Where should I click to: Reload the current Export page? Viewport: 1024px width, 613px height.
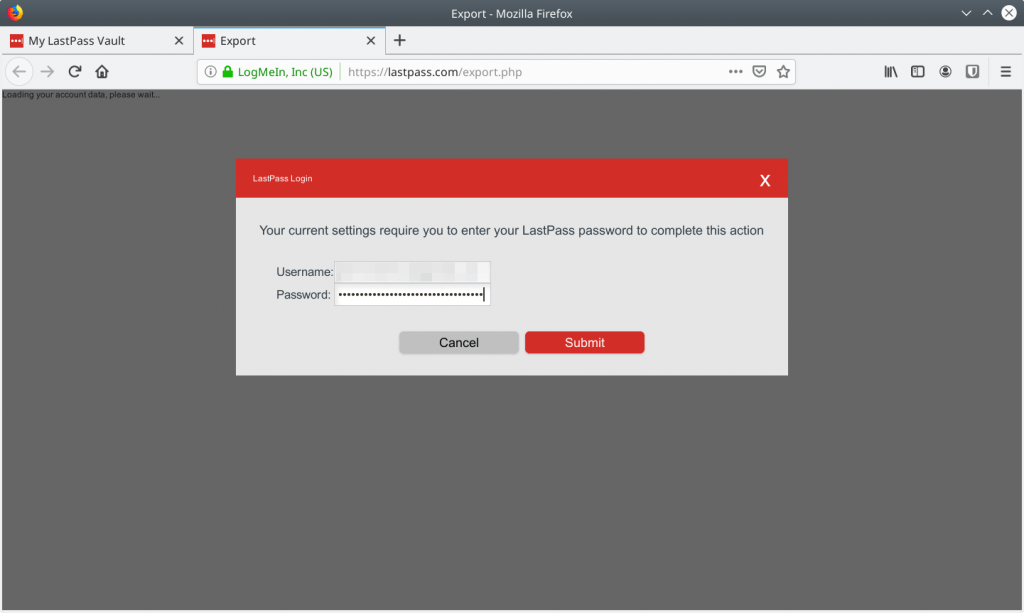(74, 72)
